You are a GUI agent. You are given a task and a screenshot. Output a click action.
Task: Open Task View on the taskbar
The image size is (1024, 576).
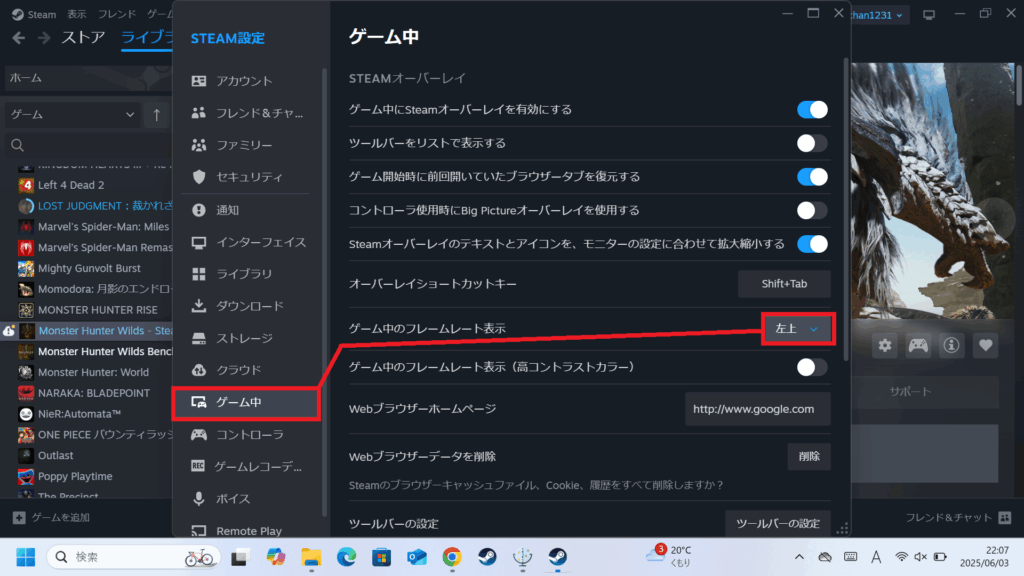point(240,557)
